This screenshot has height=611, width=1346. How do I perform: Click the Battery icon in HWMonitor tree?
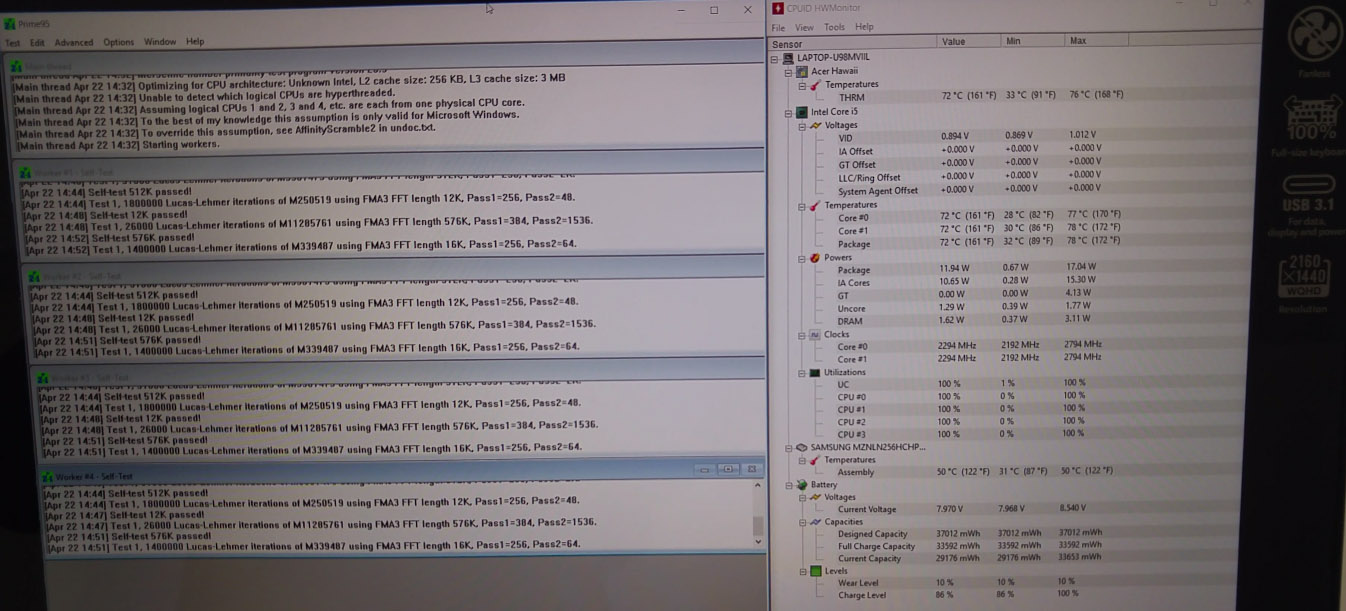[802, 484]
